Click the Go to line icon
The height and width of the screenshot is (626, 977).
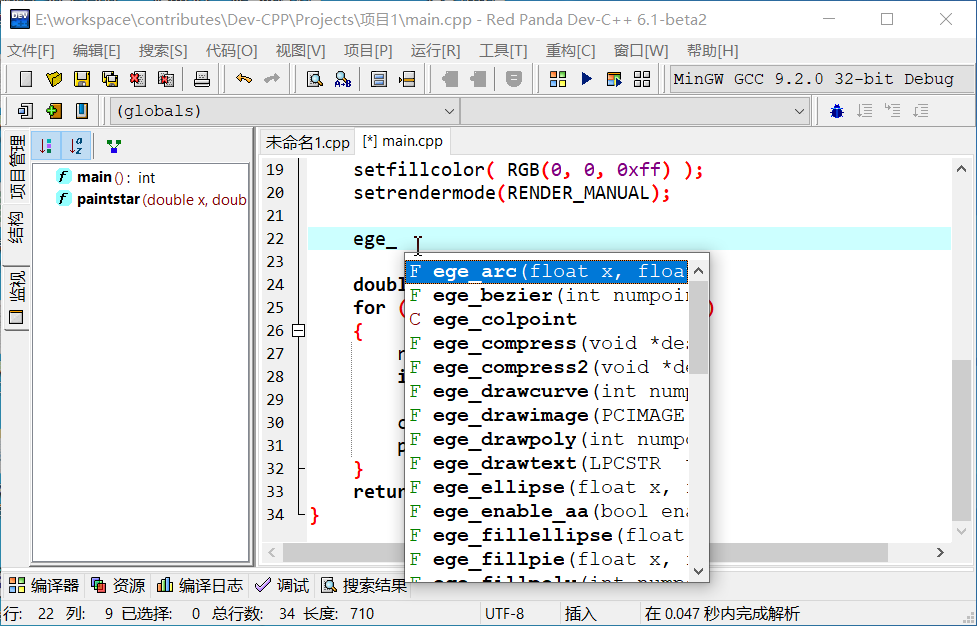click(x=407, y=79)
